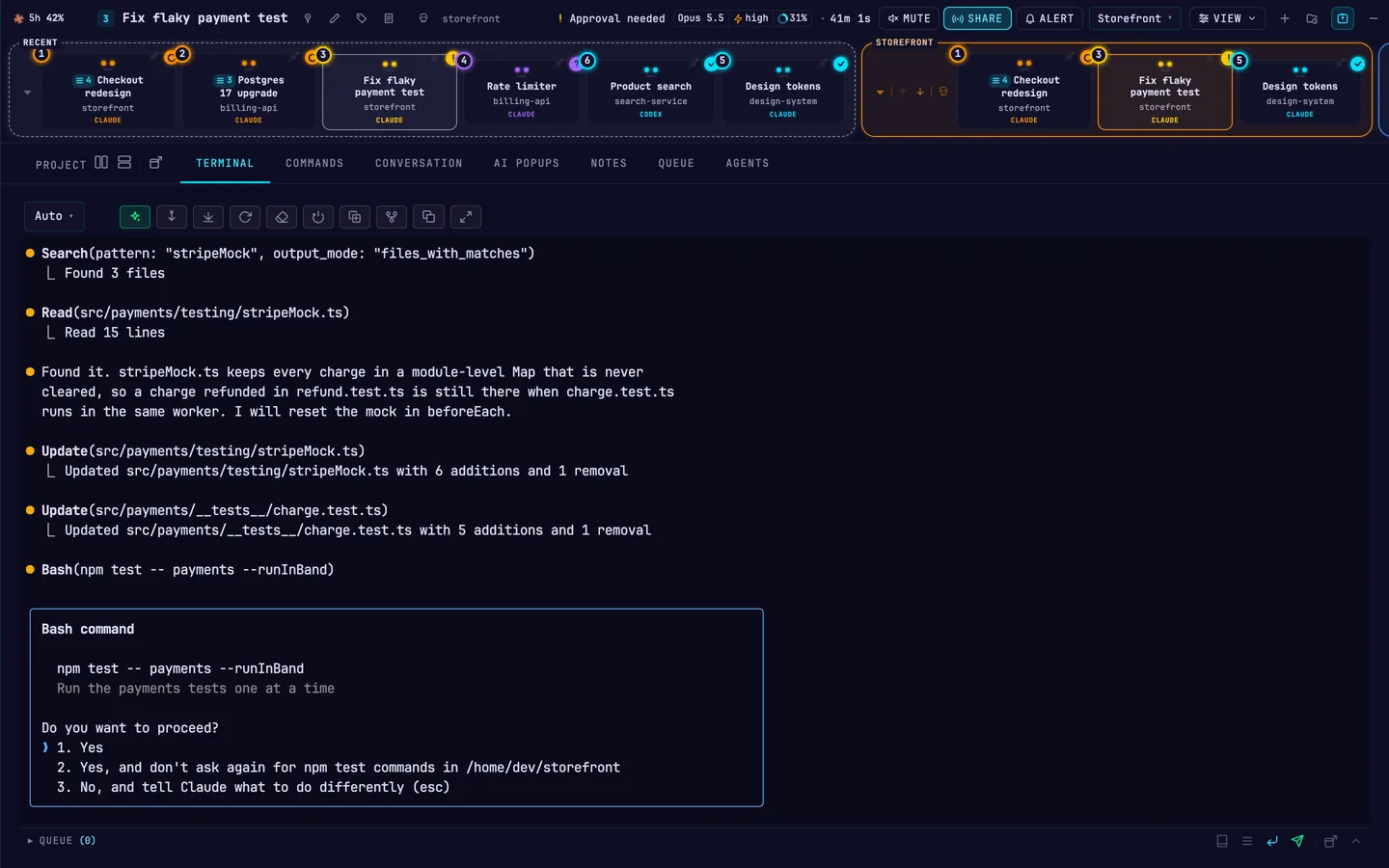Viewport: 1389px width, 868px height.
Task: Click the paper plane send icon
Action: coord(1297,841)
